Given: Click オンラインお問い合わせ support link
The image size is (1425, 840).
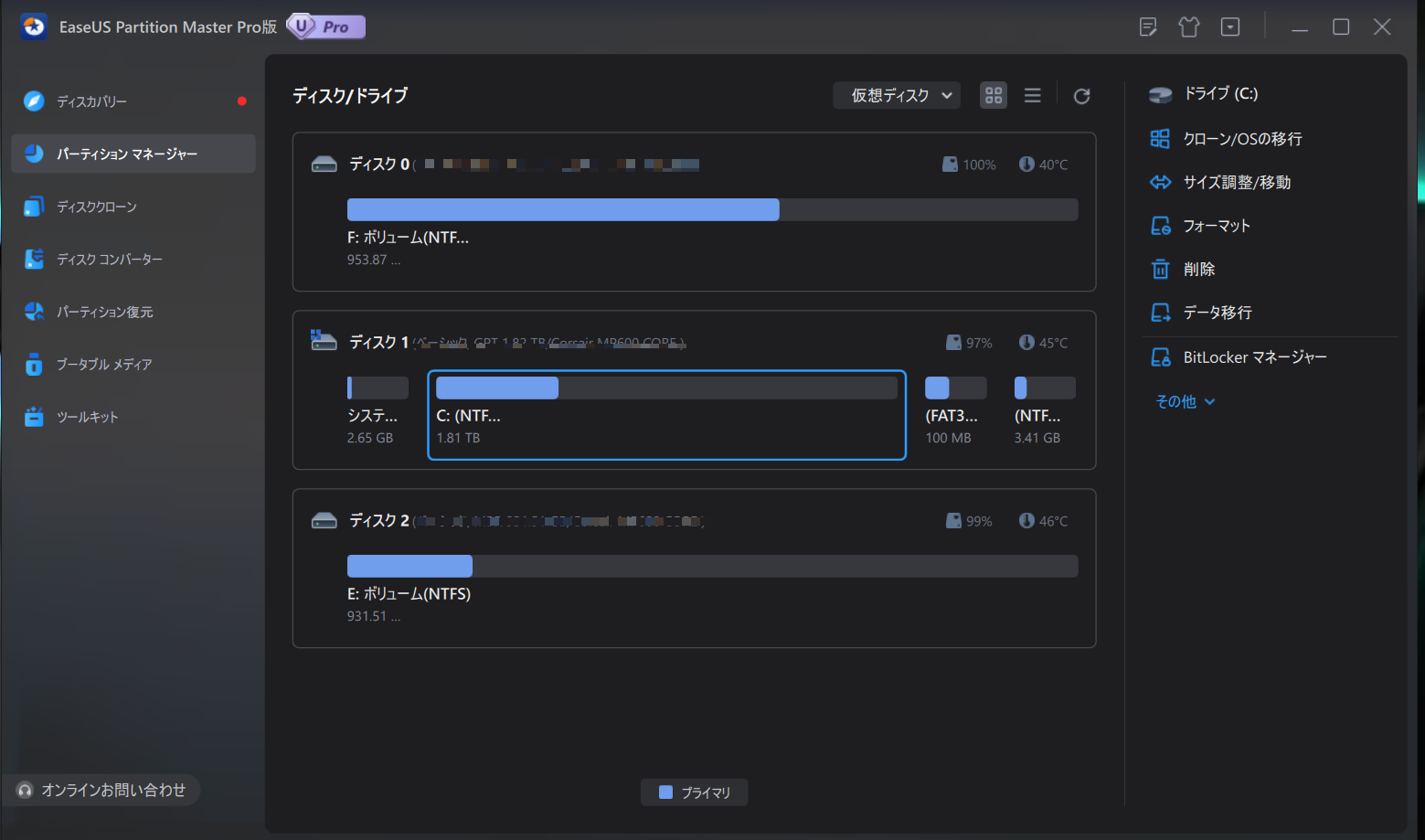Looking at the screenshot, I should click(112, 790).
